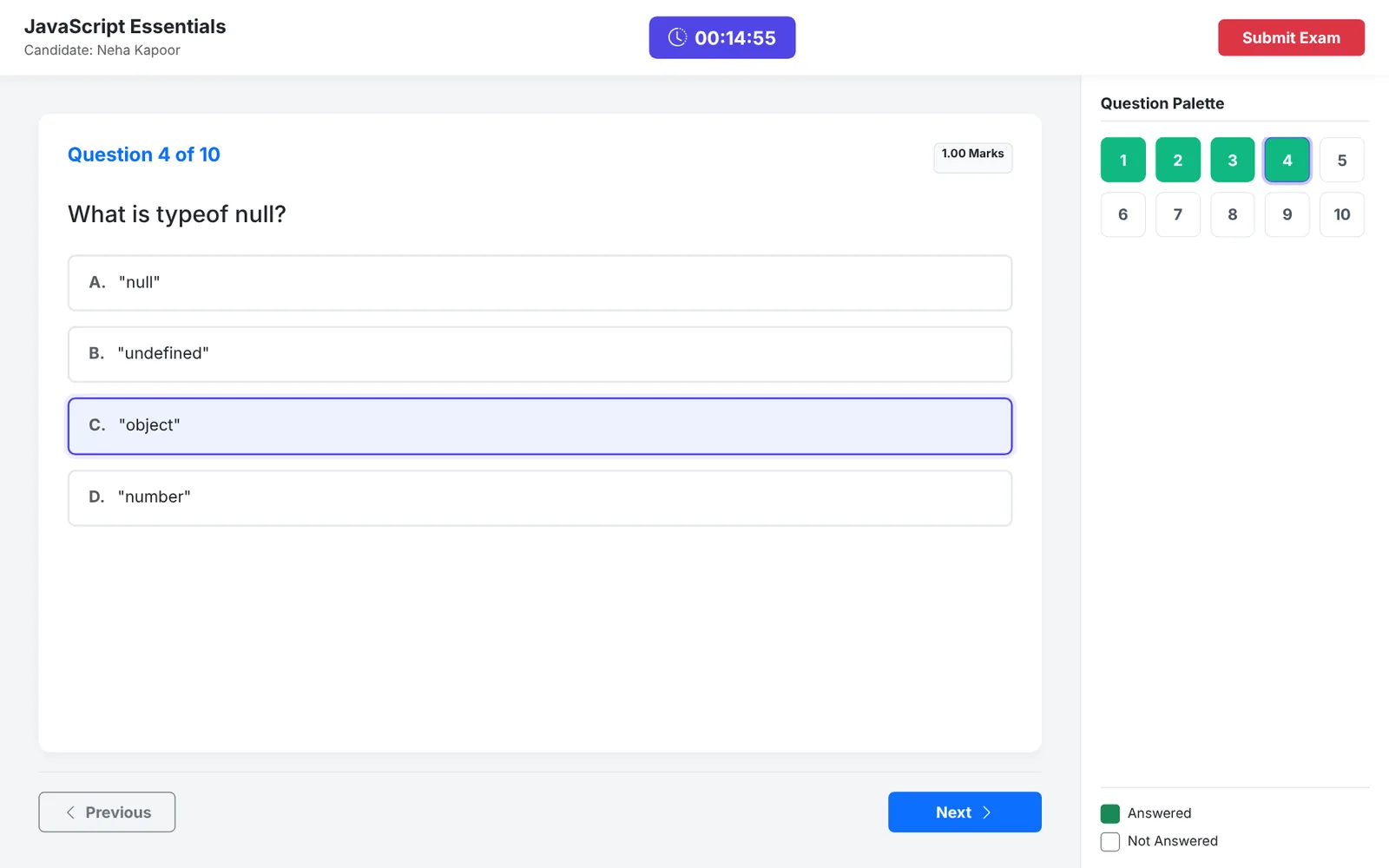Click the left chevron on Previous button

70,812
